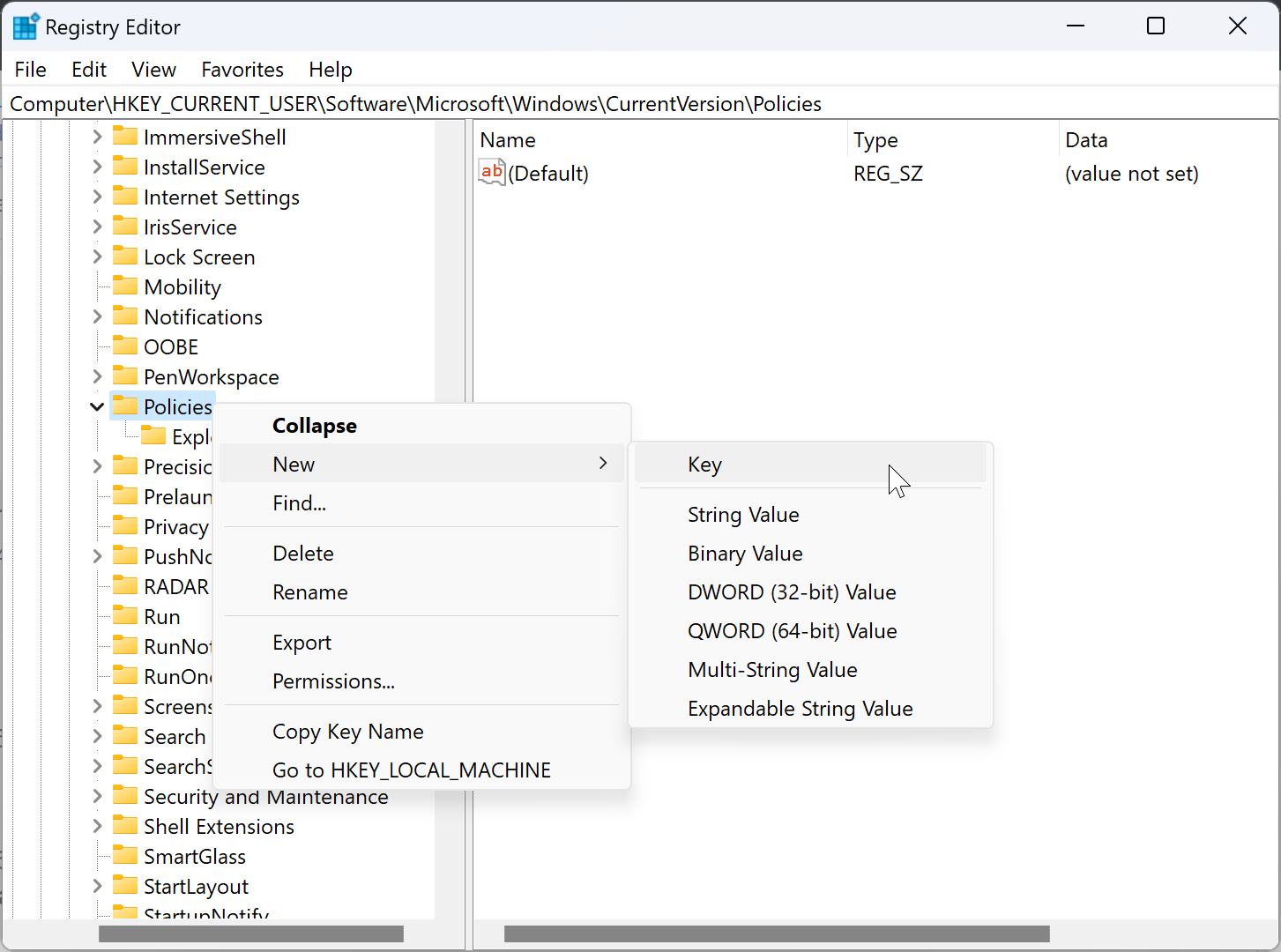Create a new Multi-String Value
The height and width of the screenshot is (952, 1281).
point(810,669)
